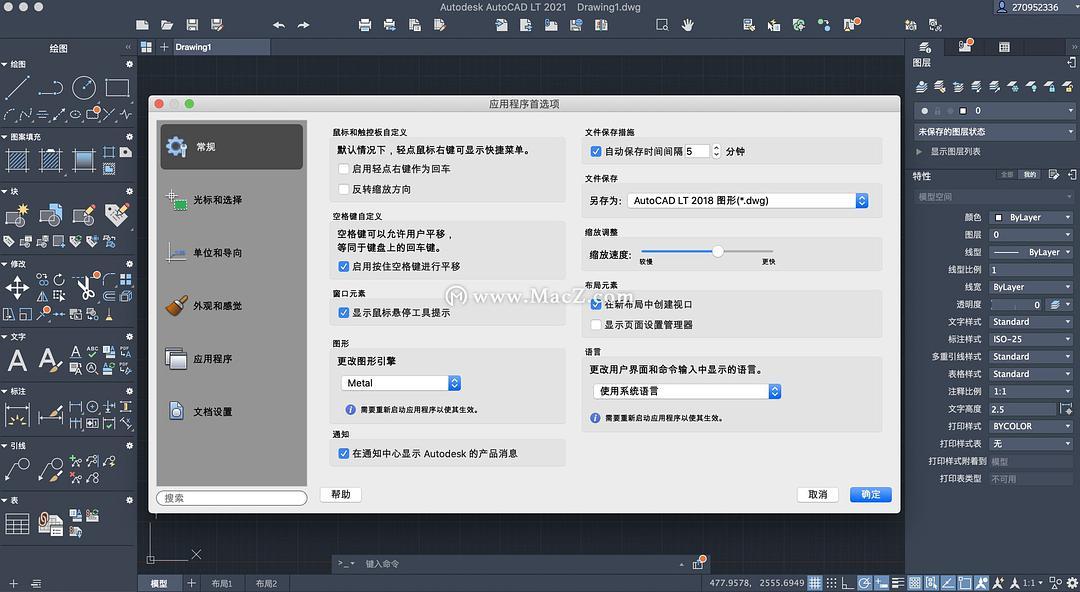Add a new drawing tab with plus

tap(164, 47)
